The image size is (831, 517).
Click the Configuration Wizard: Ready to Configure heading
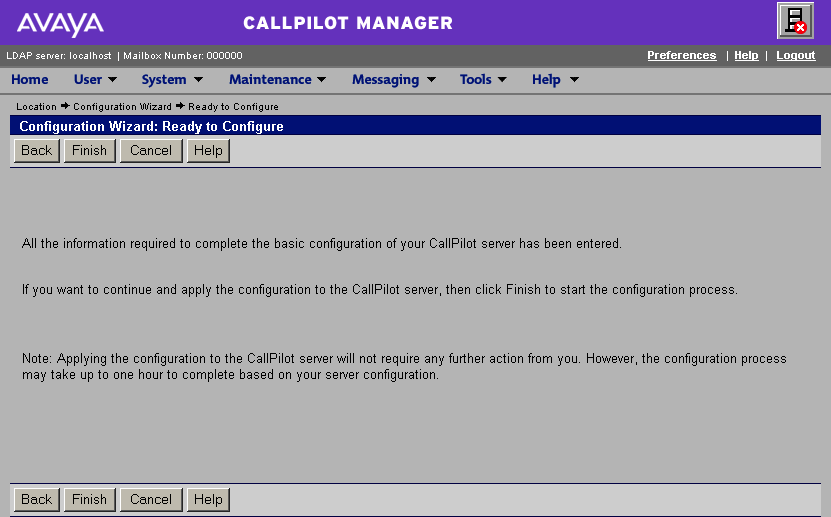tap(151, 126)
